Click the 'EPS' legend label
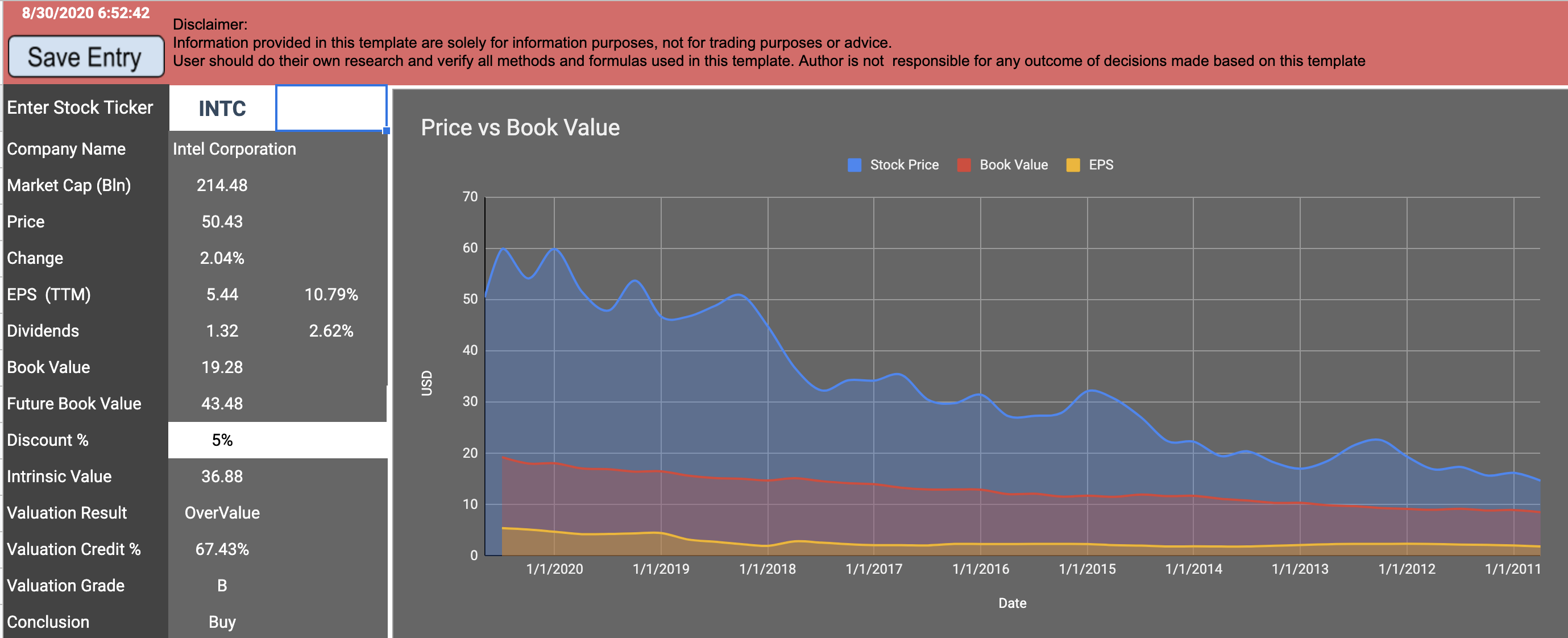Viewport: 1568px width, 638px height. coord(1101,165)
